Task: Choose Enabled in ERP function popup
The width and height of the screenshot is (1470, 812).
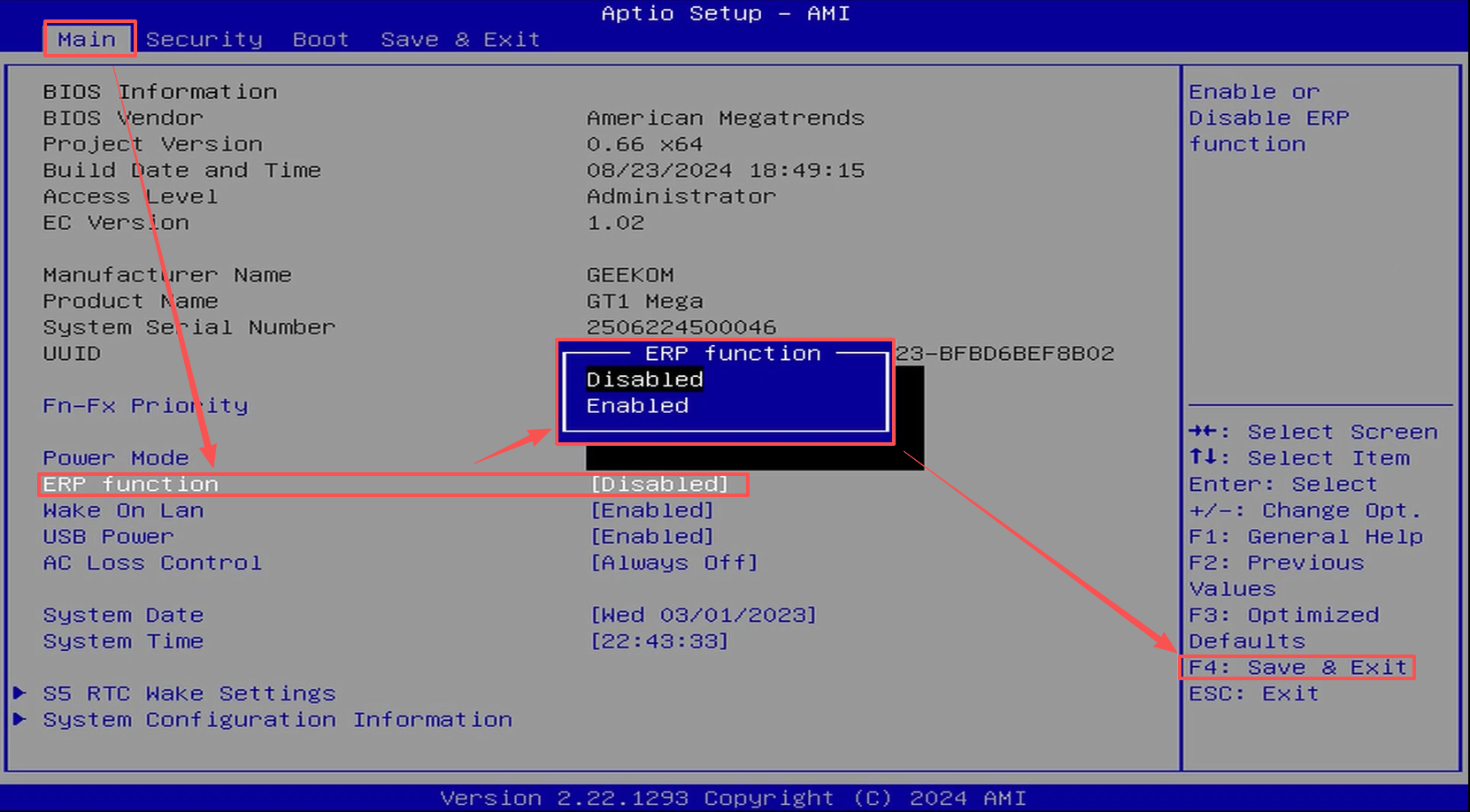Action: (x=637, y=406)
